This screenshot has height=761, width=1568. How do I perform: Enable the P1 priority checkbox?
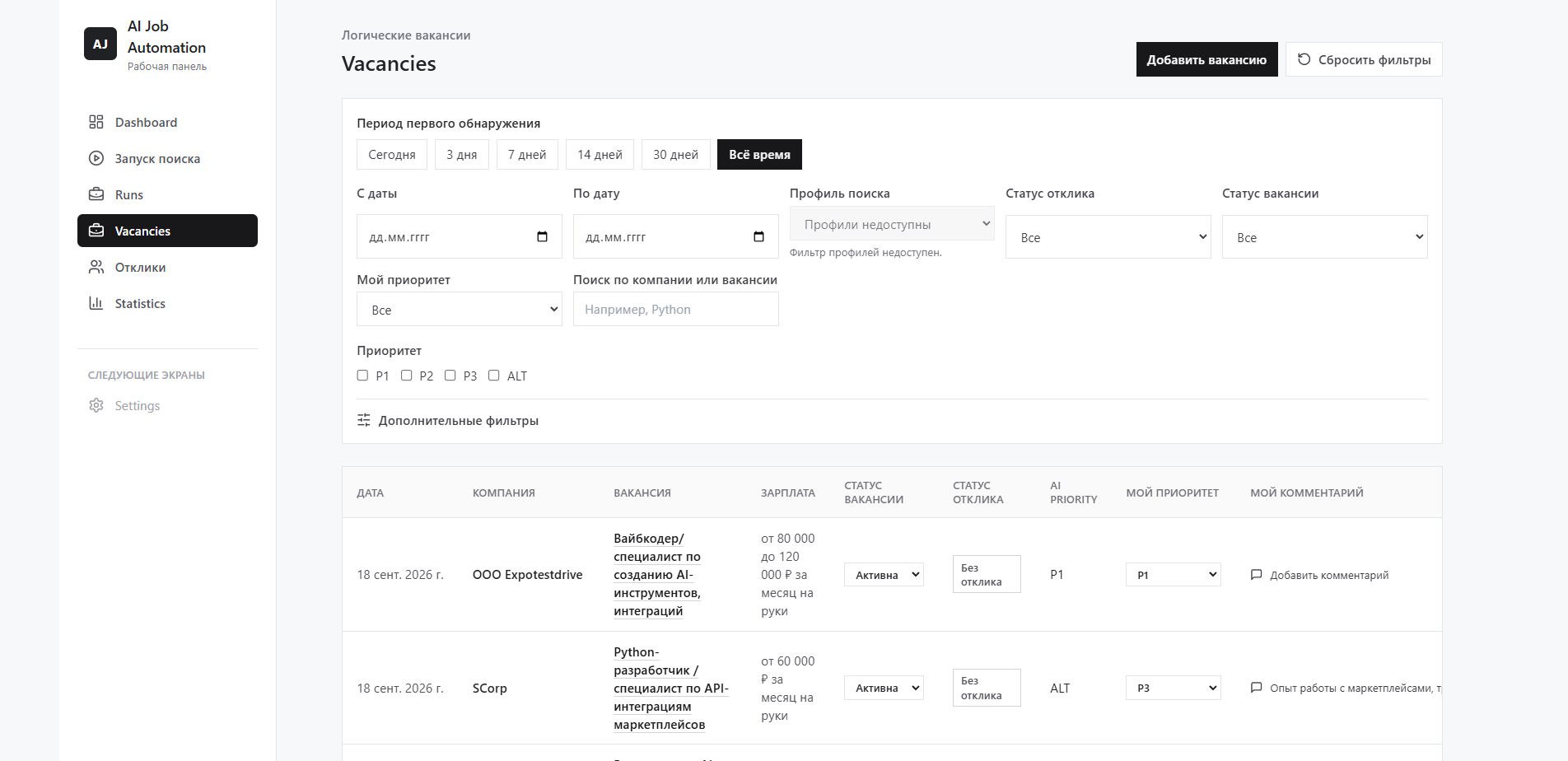click(362, 376)
